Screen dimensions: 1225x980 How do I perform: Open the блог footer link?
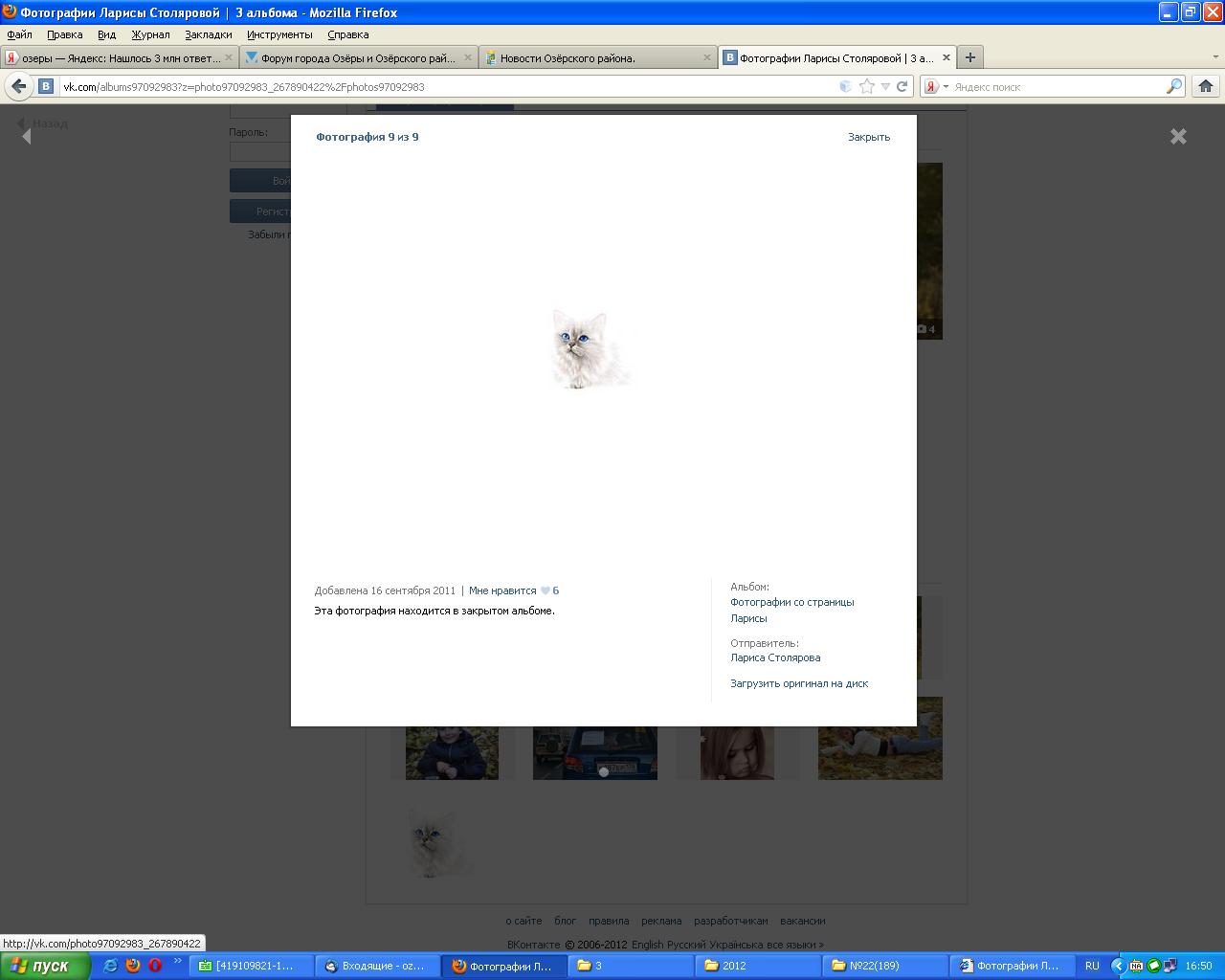click(x=566, y=921)
